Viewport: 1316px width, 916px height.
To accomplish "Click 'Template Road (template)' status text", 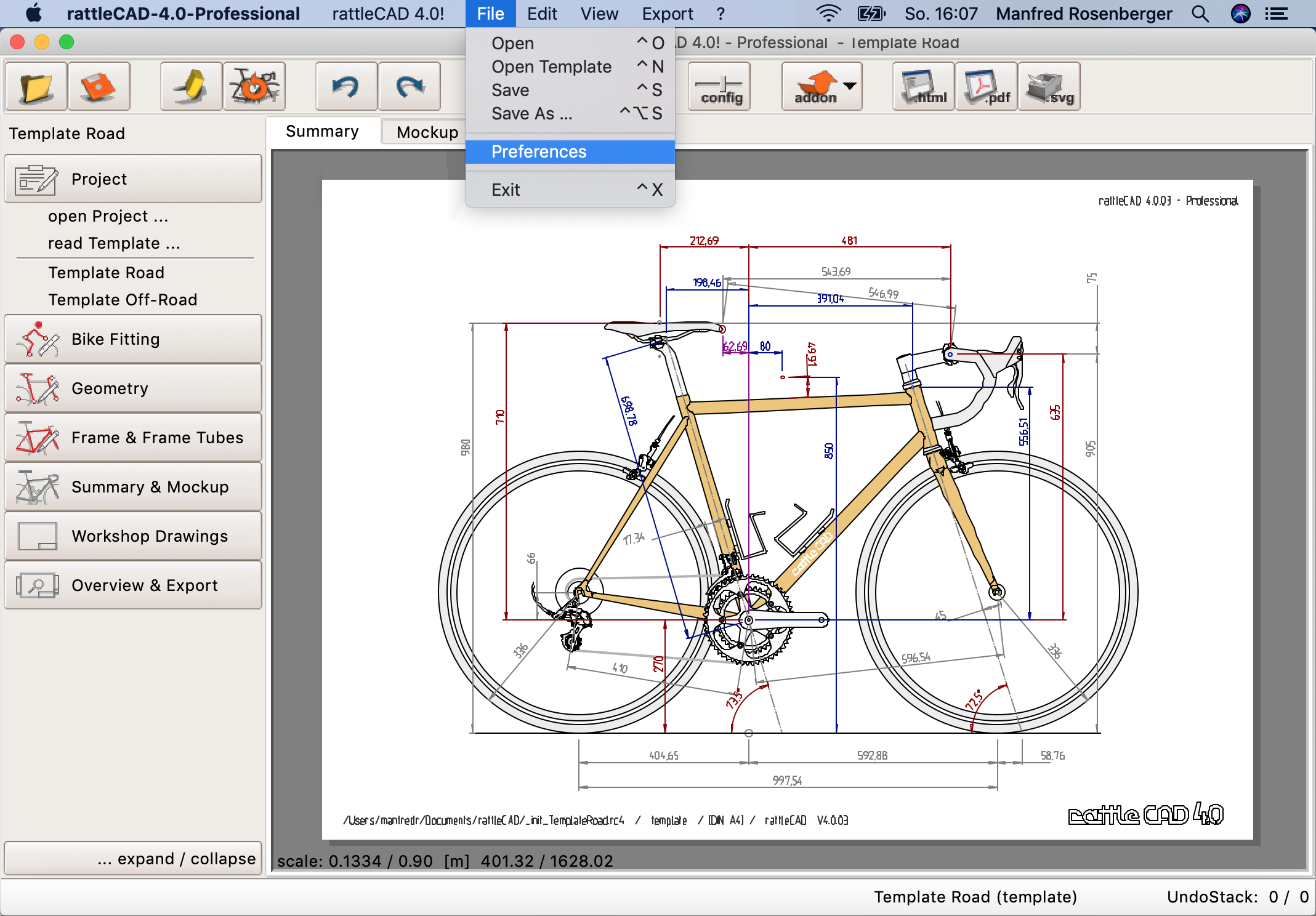I will [x=975, y=897].
